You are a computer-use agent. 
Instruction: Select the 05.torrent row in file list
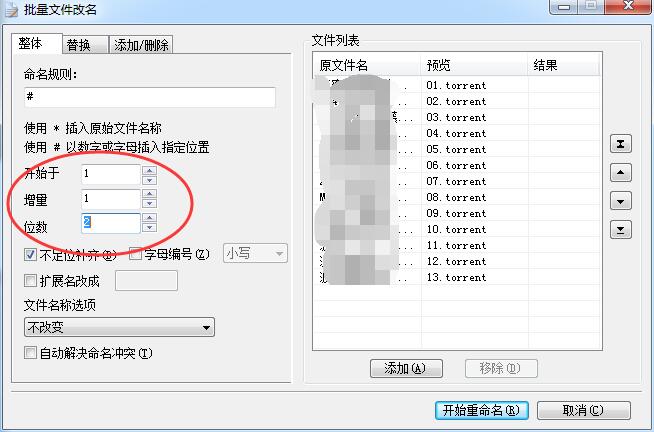coord(457,150)
